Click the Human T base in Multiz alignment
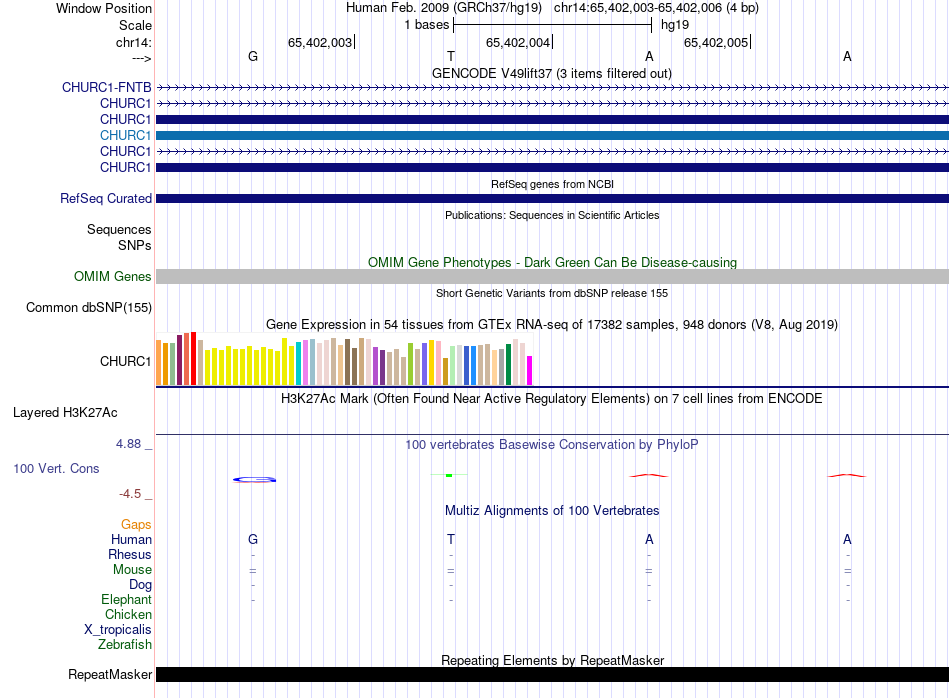The width and height of the screenshot is (950, 698). tap(451, 539)
